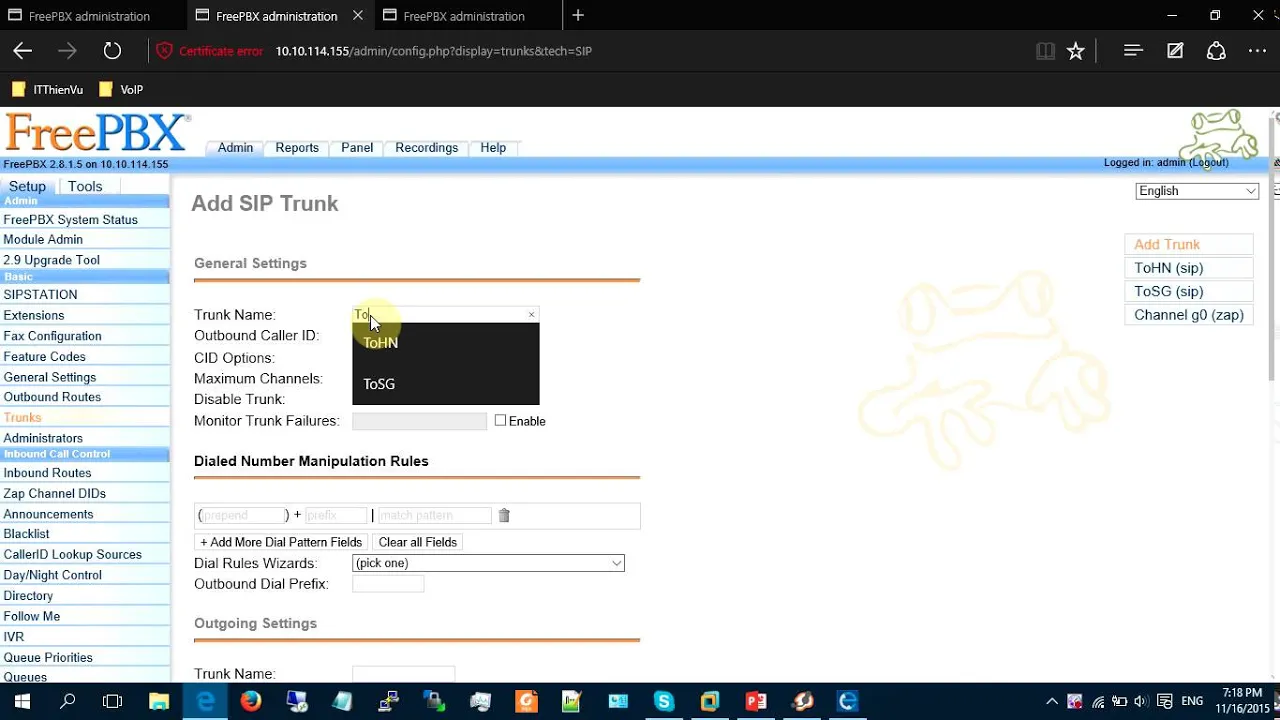Choose ToHN from autocomplete suggestions
Screen dimensions: 1280x720
coord(445,343)
